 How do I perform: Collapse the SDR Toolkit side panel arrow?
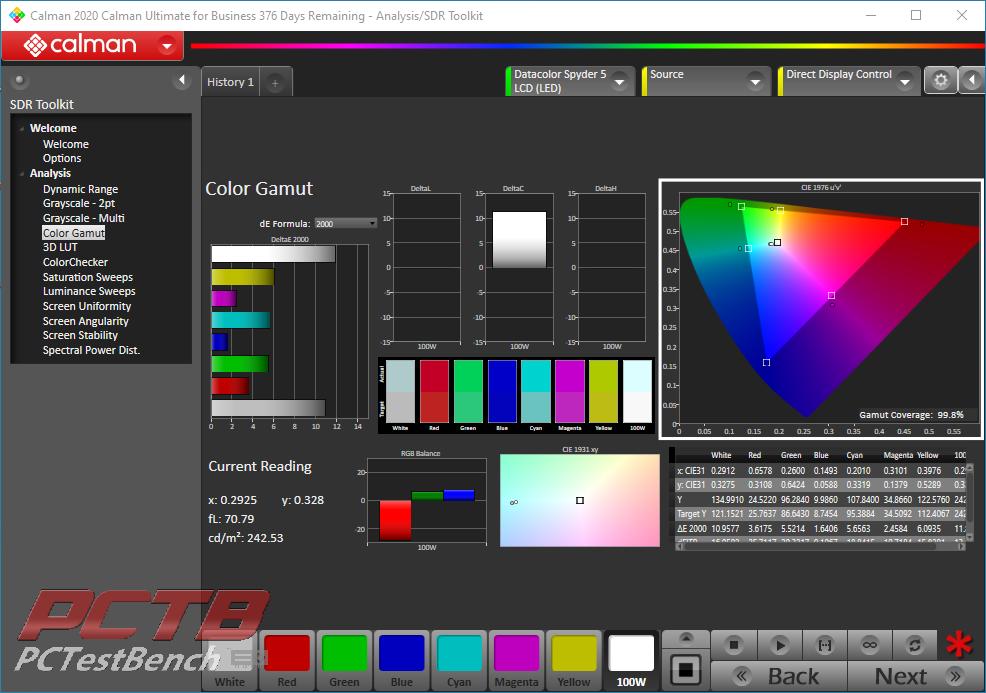182,80
